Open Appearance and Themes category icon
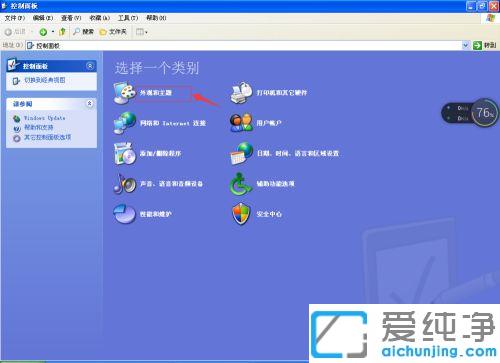 (124, 92)
